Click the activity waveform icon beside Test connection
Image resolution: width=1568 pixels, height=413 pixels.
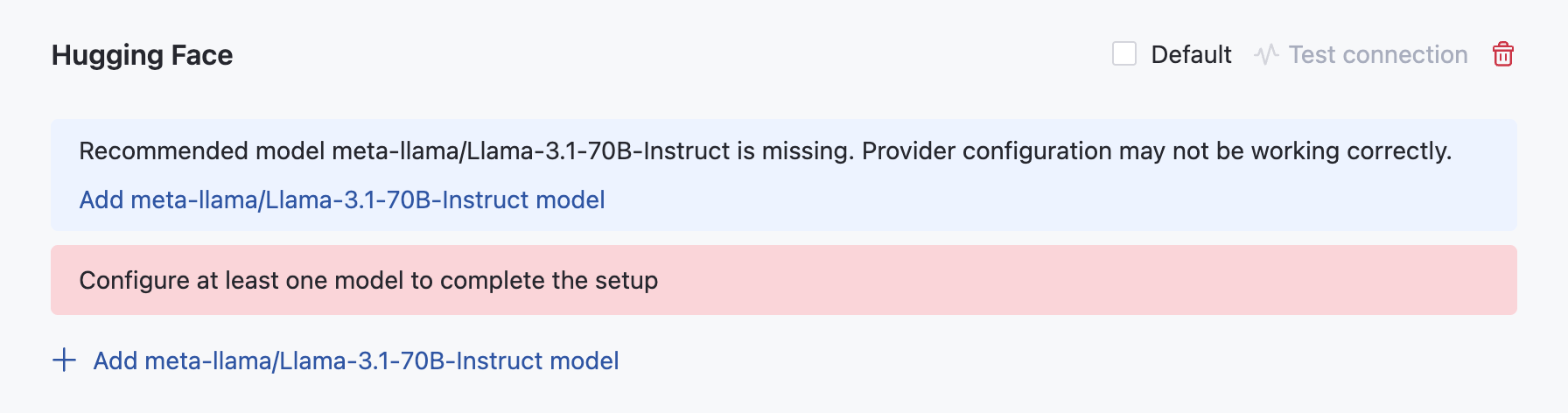[x=1265, y=55]
